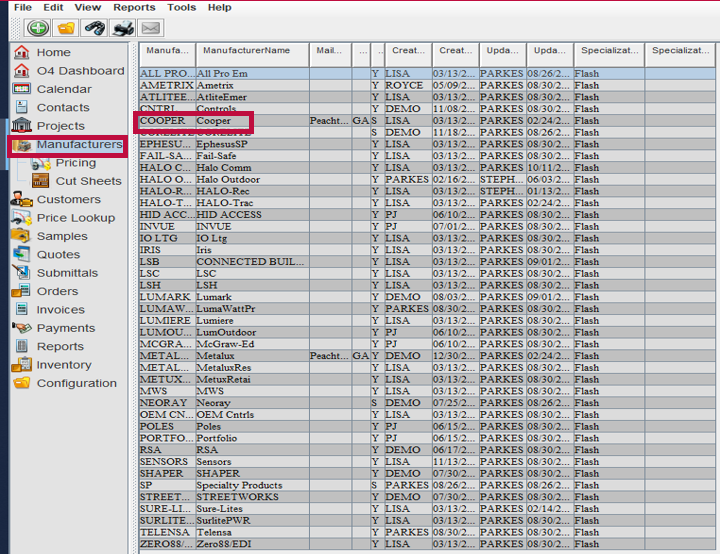Image resolution: width=720 pixels, height=554 pixels.
Task: Click the green plus Add New toolbar icon
Action: pos(38,28)
